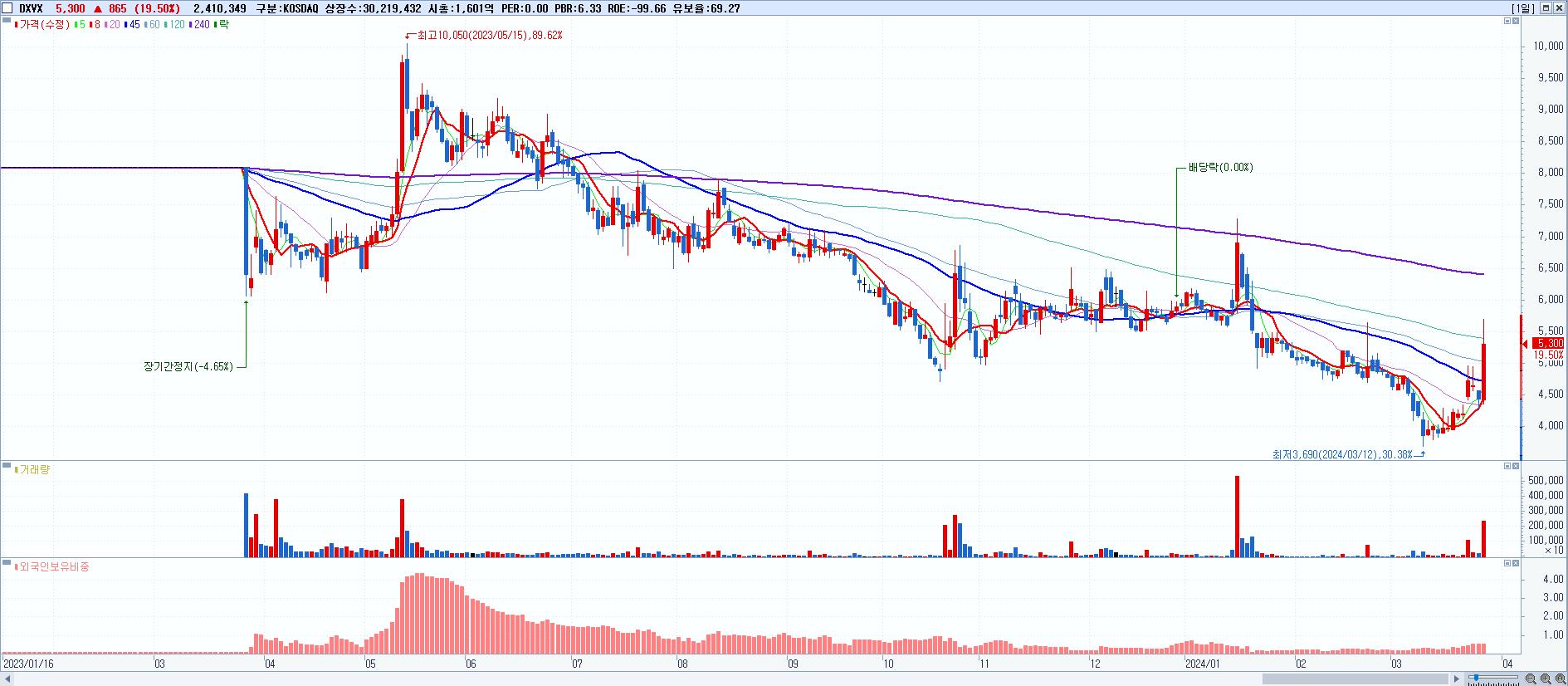The width and height of the screenshot is (1568, 686).
Task: Maximize the foreign ownership pane
Action: (x=1507, y=563)
